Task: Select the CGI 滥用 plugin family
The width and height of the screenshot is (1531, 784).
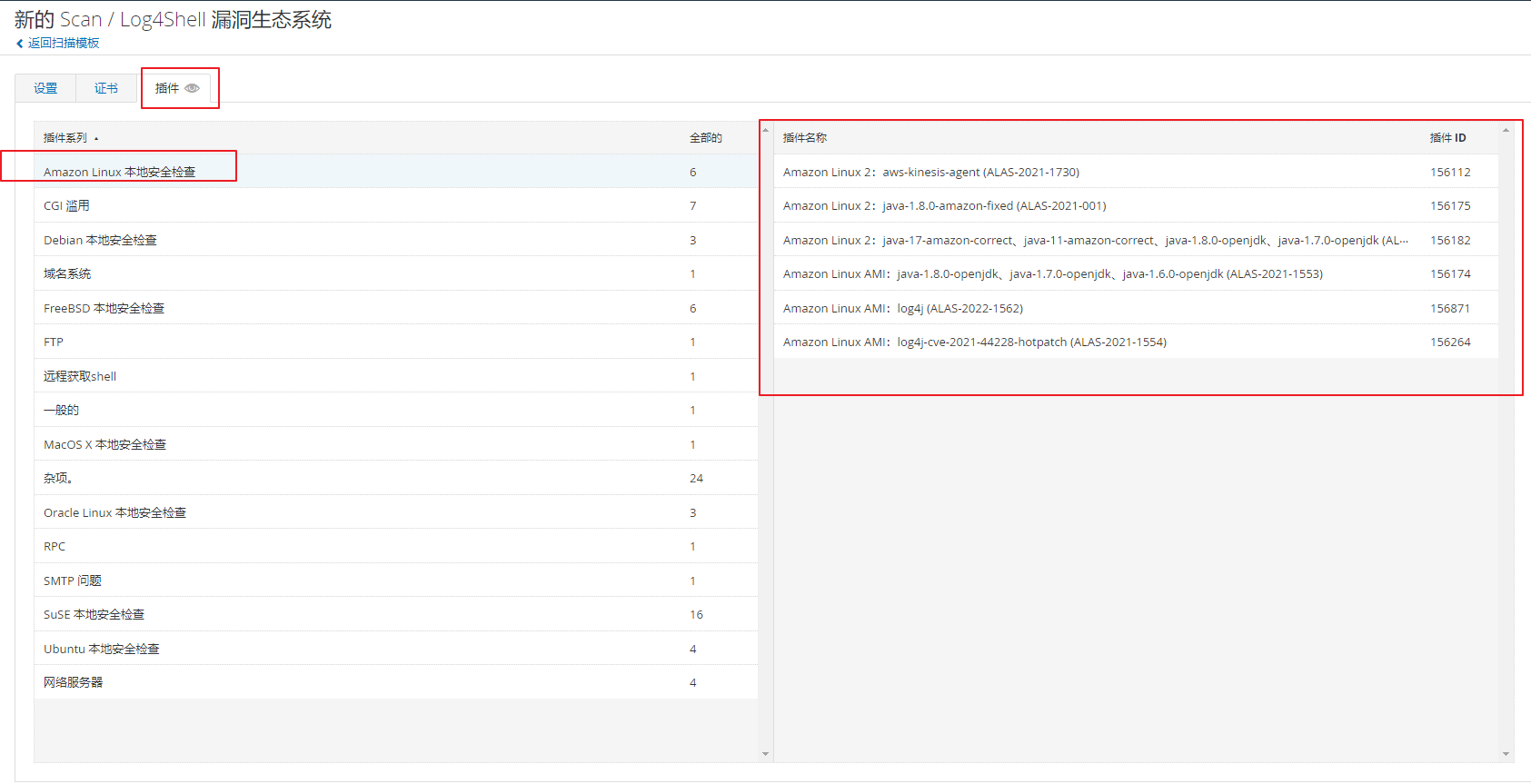Action: [66, 206]
